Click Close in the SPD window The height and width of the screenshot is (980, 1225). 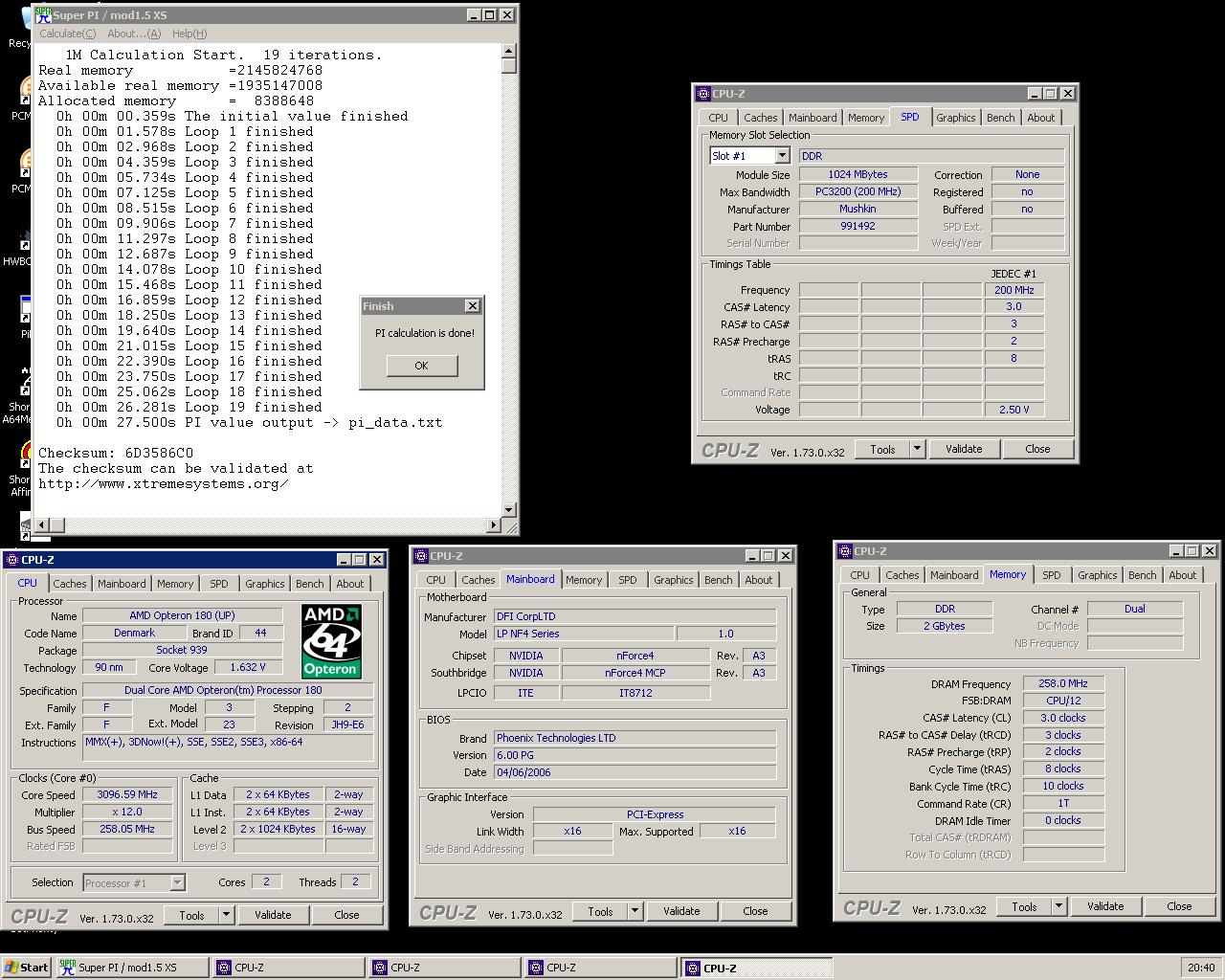coord(1037,449)
